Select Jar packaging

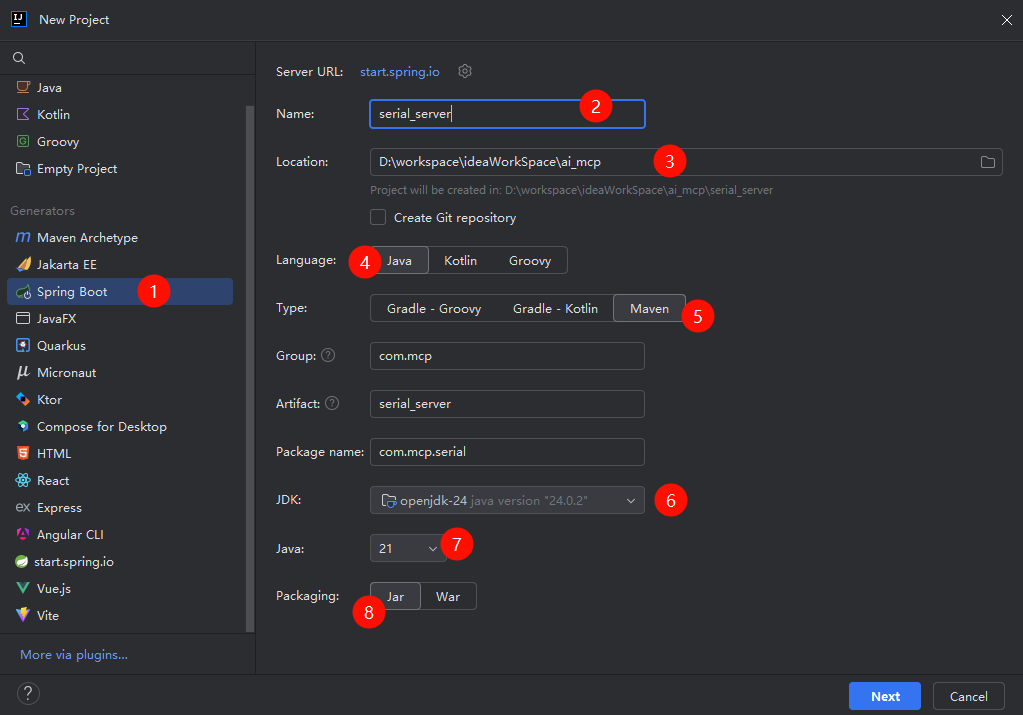(395, 596)
